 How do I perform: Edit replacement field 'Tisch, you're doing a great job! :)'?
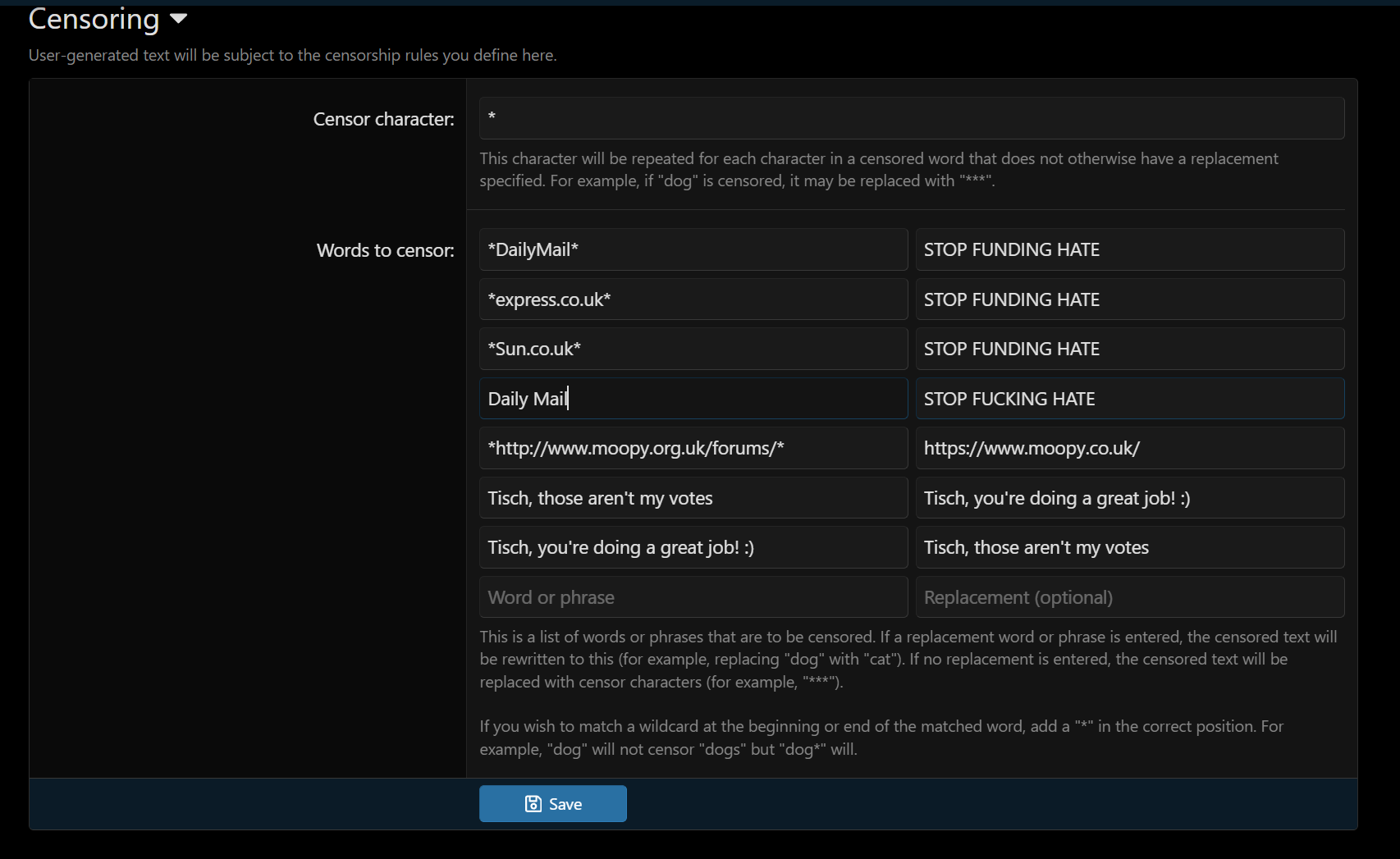(x=1130, y=498)
